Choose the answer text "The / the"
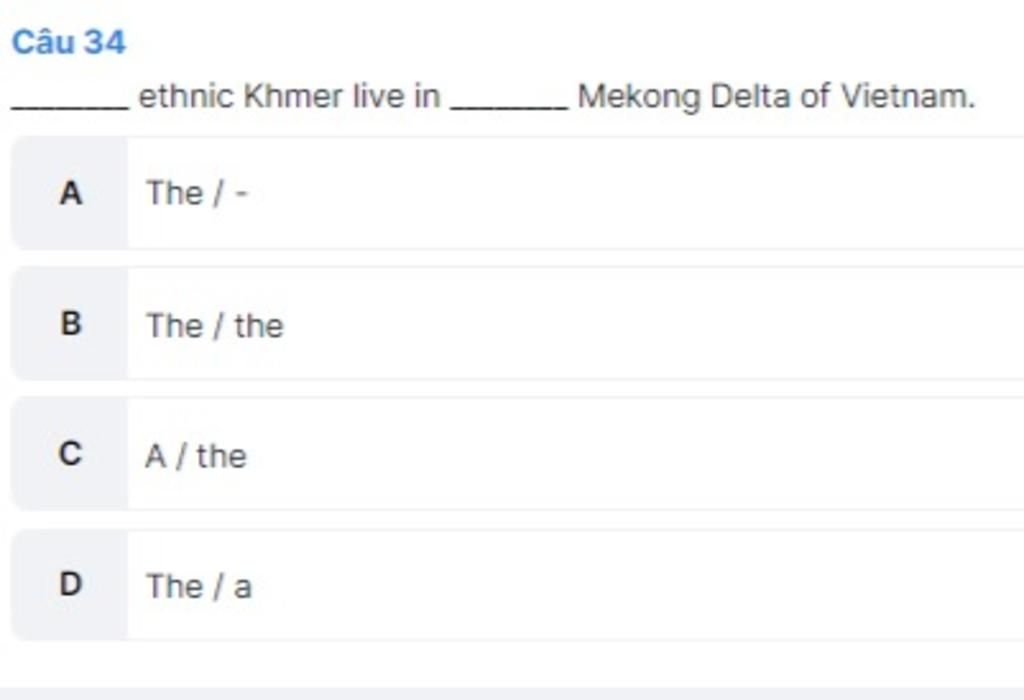Image resolution: width=1024 pixels, height=700 pixels. [215, 325]
